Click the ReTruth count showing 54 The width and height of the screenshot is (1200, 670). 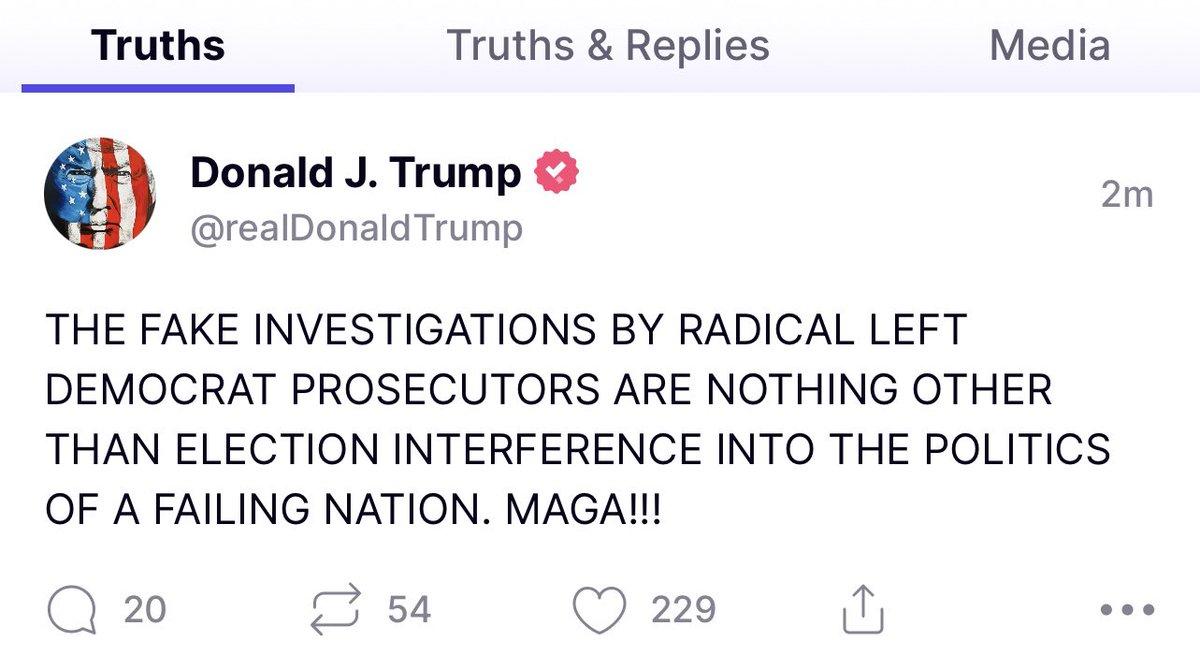coord(408,609)
